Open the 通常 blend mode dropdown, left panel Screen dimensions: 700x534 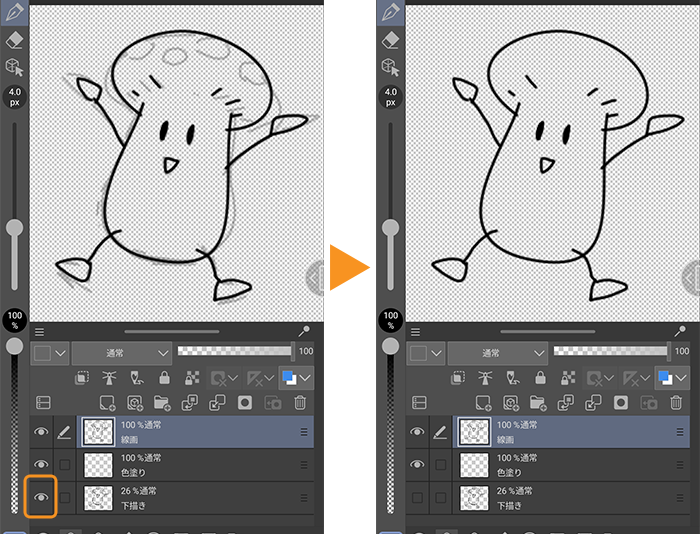pyautogui.click(x=122, y=352)
